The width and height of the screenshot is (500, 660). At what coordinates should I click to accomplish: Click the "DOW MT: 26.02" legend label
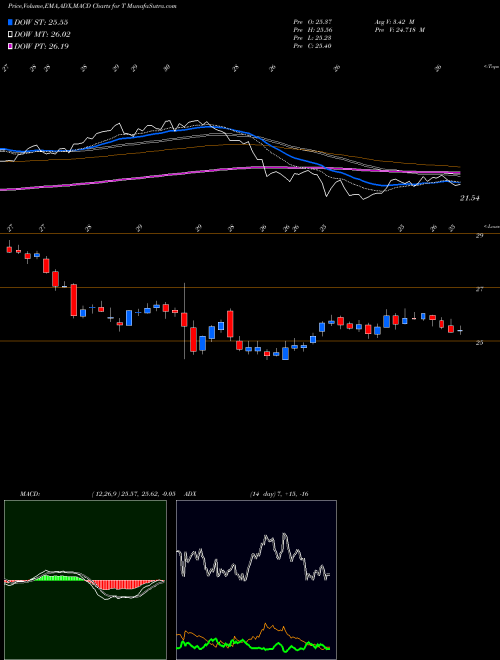[42, 35]
